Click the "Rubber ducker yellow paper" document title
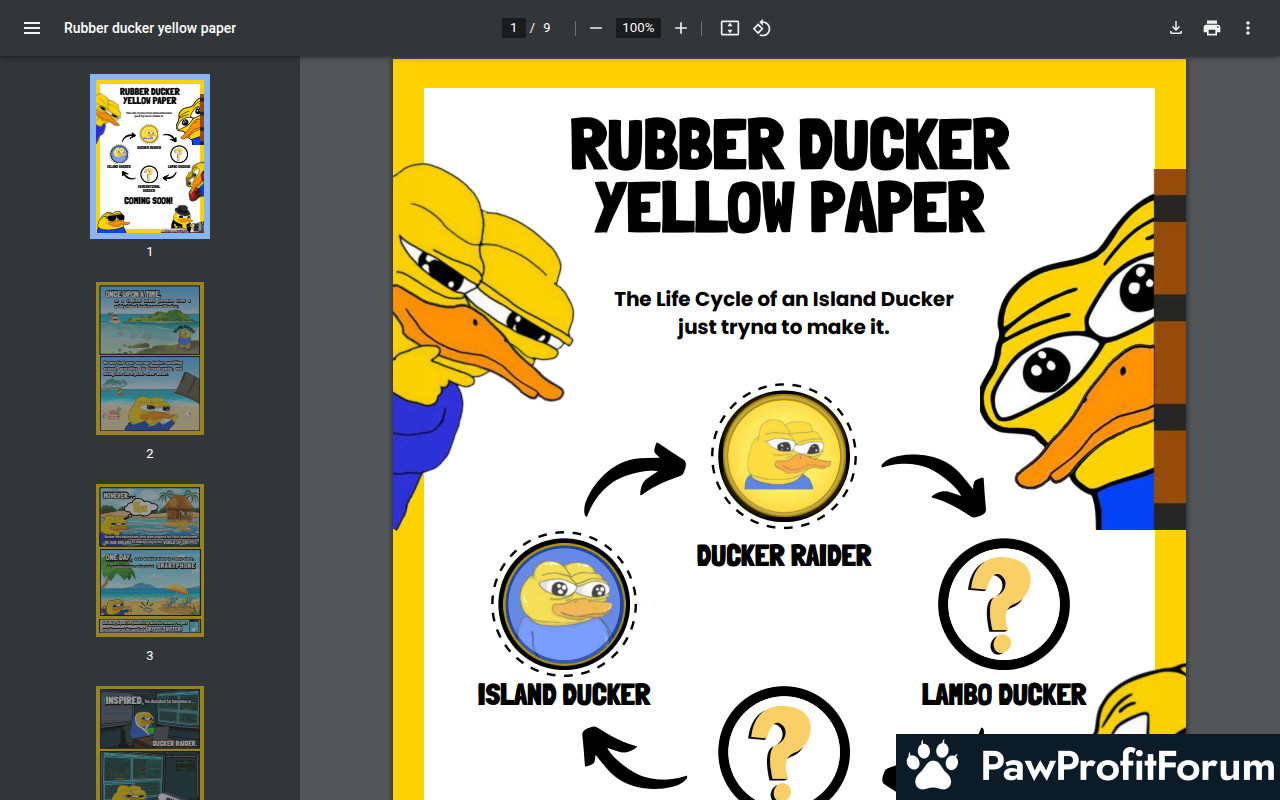 click(x=150, y=28)
